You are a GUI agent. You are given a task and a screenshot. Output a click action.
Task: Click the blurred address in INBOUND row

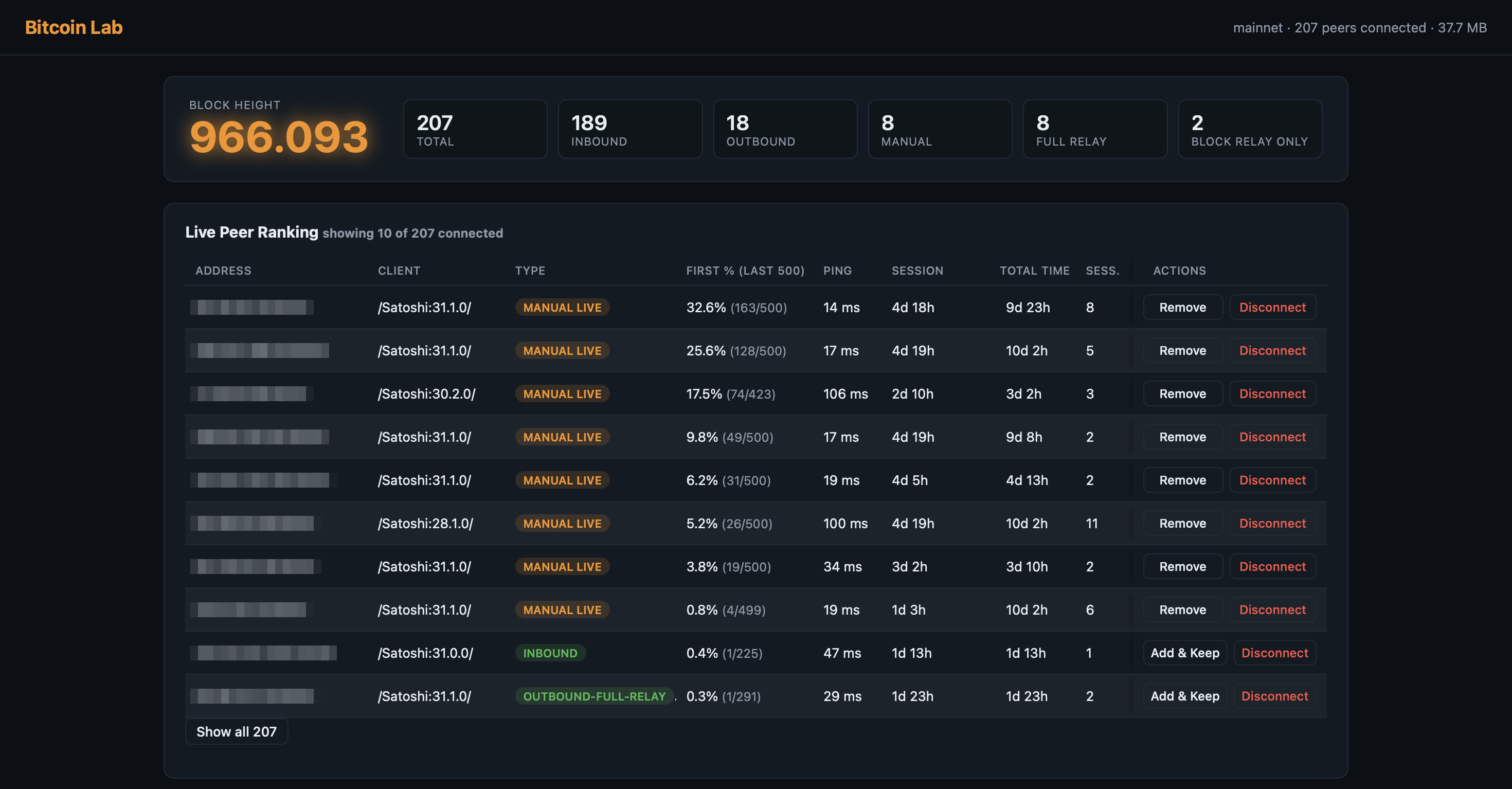click(x=263, y=653)
